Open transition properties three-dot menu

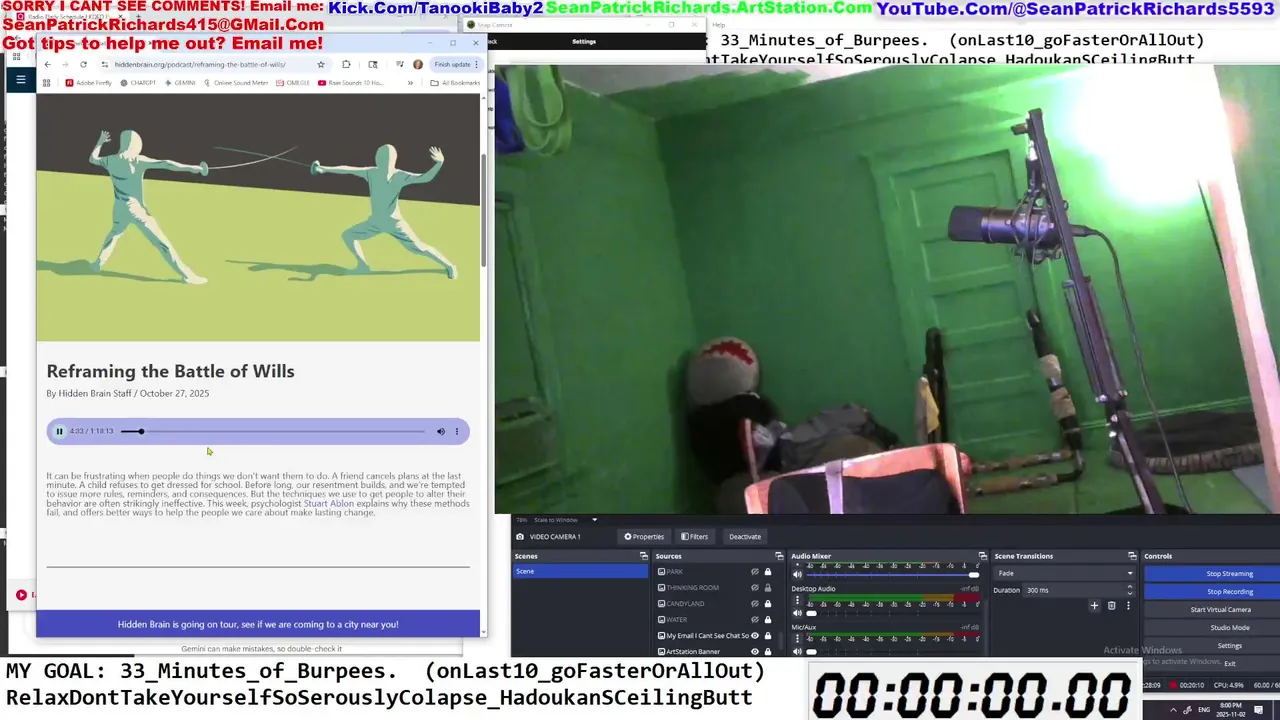(x=1128, y=605)
